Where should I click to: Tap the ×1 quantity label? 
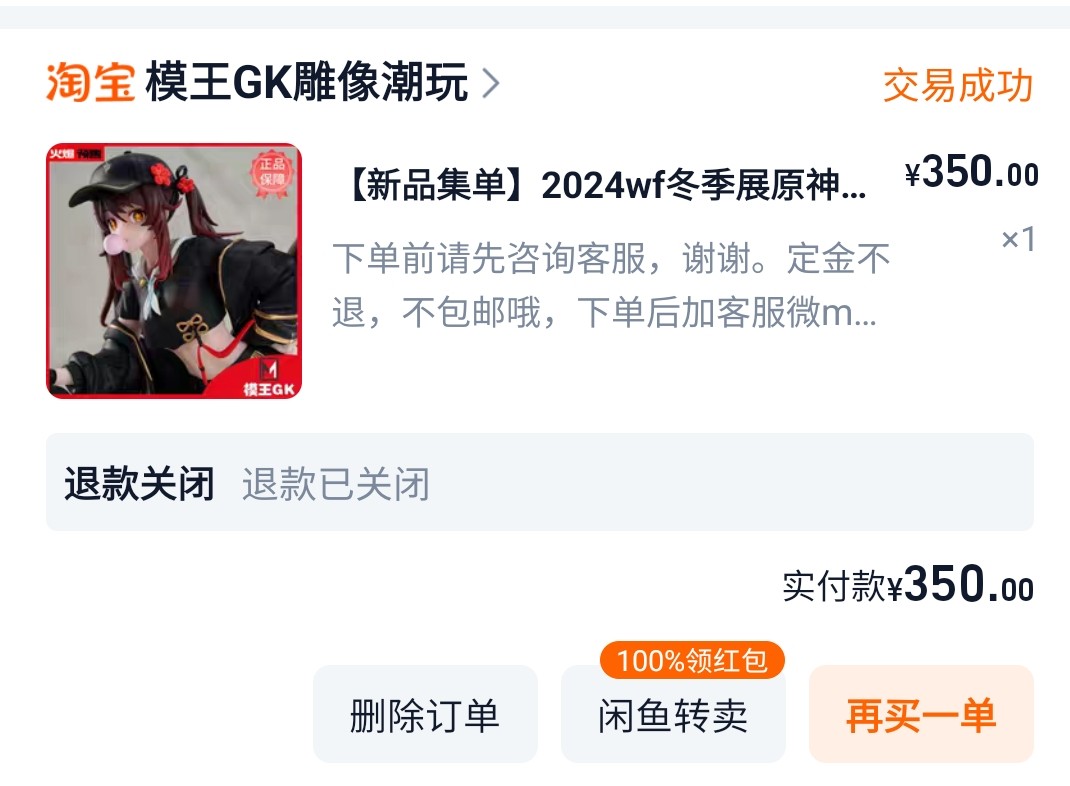(1018, 239)
